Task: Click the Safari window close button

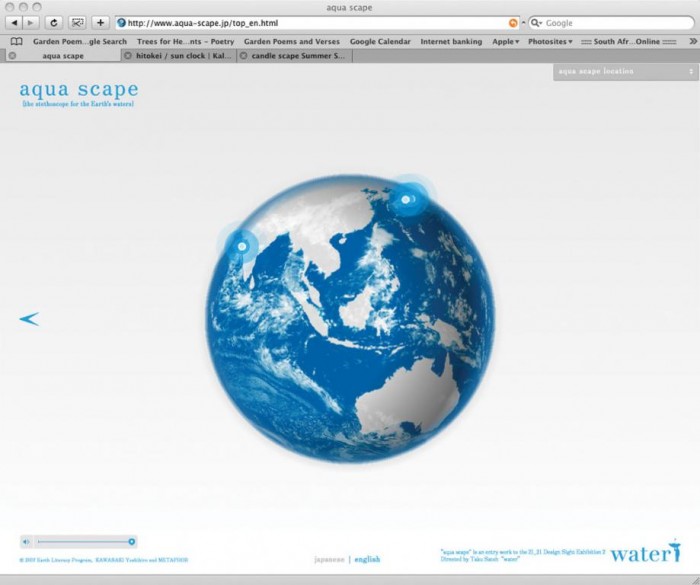Action: 11,7
